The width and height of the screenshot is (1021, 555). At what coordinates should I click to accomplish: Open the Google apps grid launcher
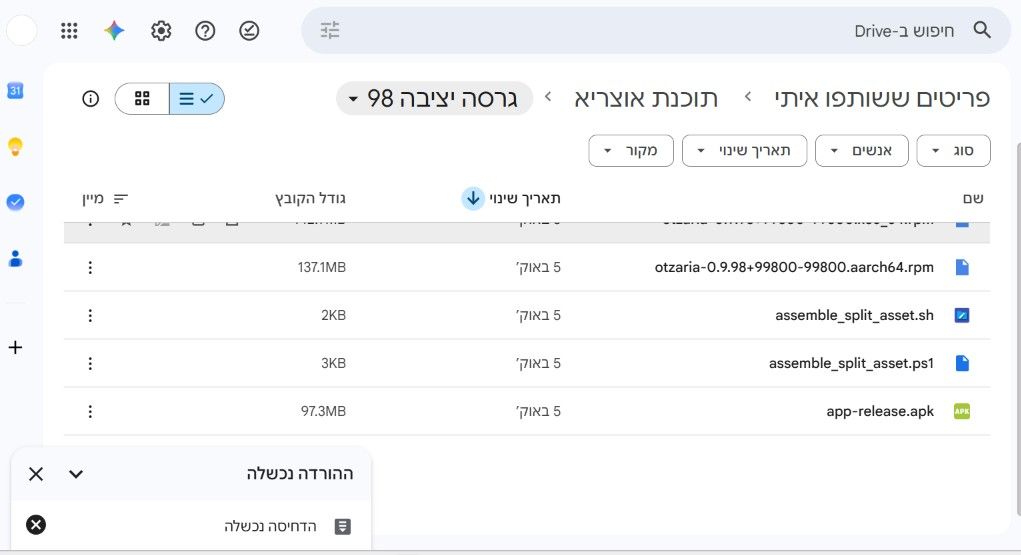(69, 31)
